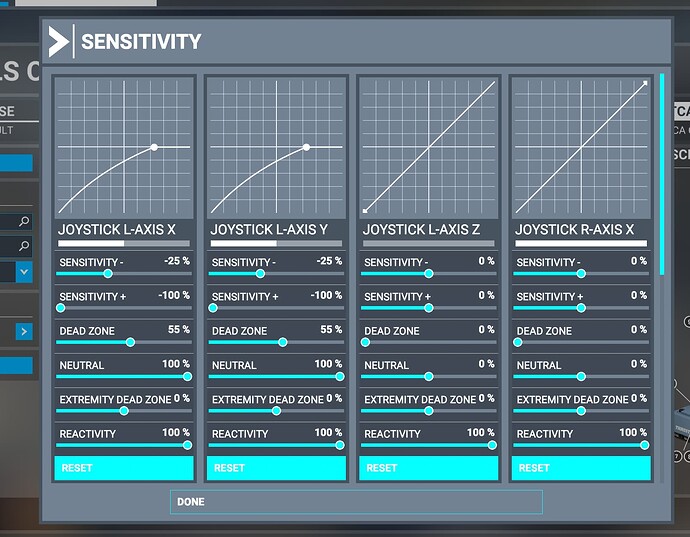
Task: Click the L-Axis Z input level bar
Action: tap(429, 243)
